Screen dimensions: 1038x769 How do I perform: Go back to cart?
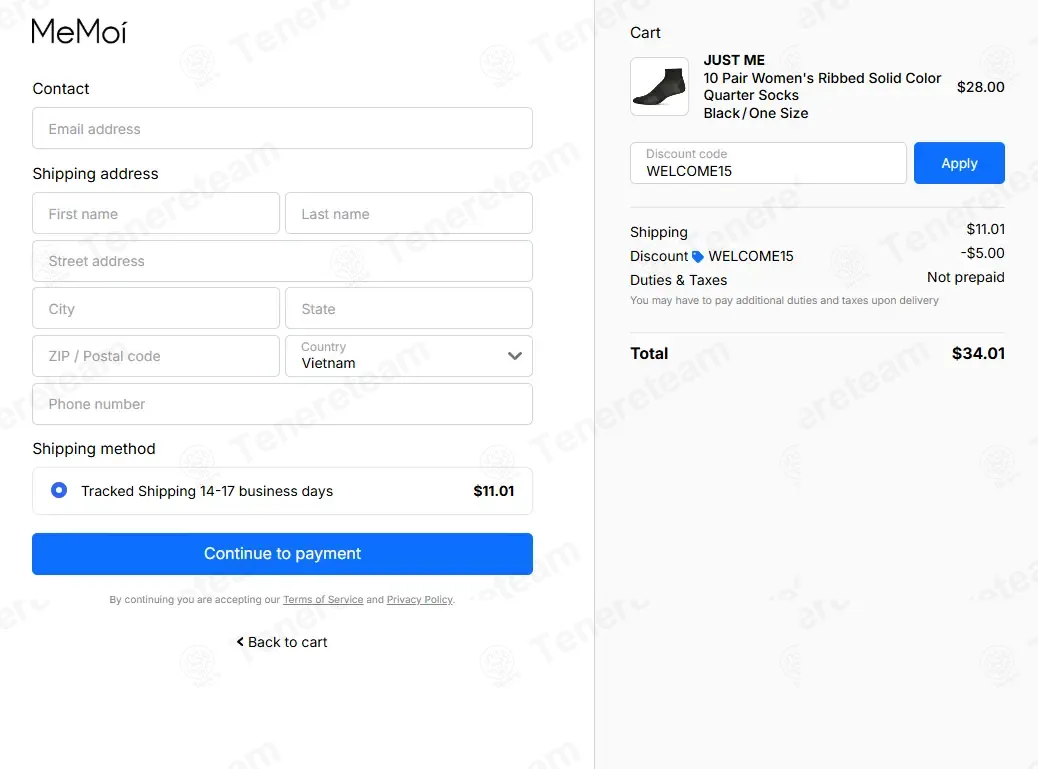tap(282, 642)
